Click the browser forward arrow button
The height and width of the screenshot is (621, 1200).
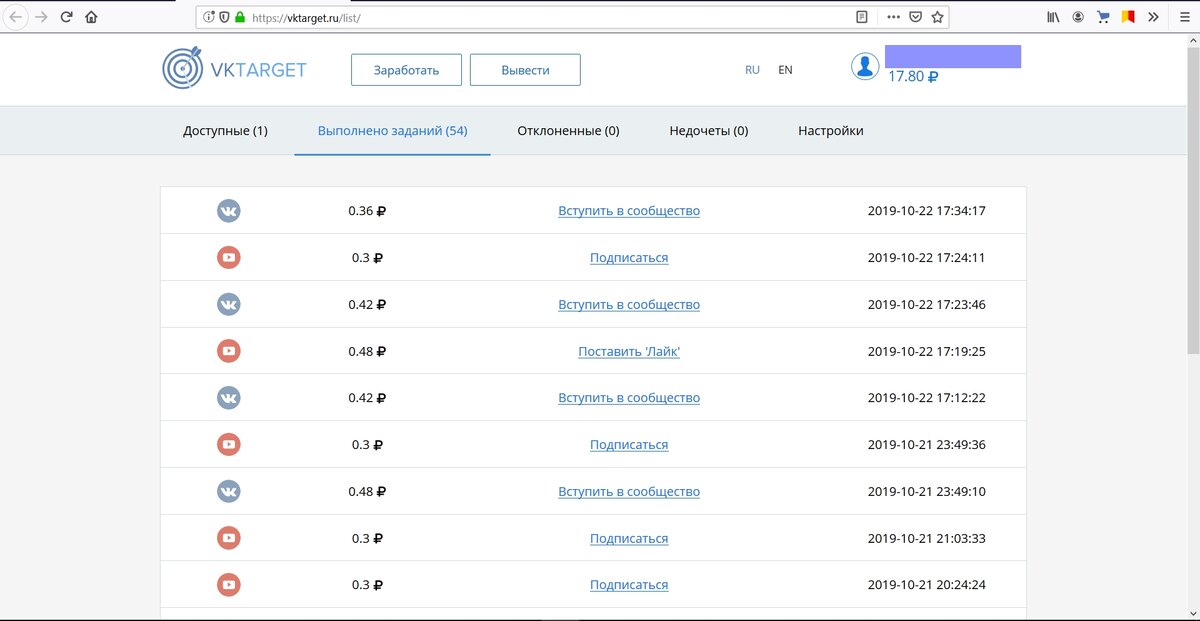point(41,17)
